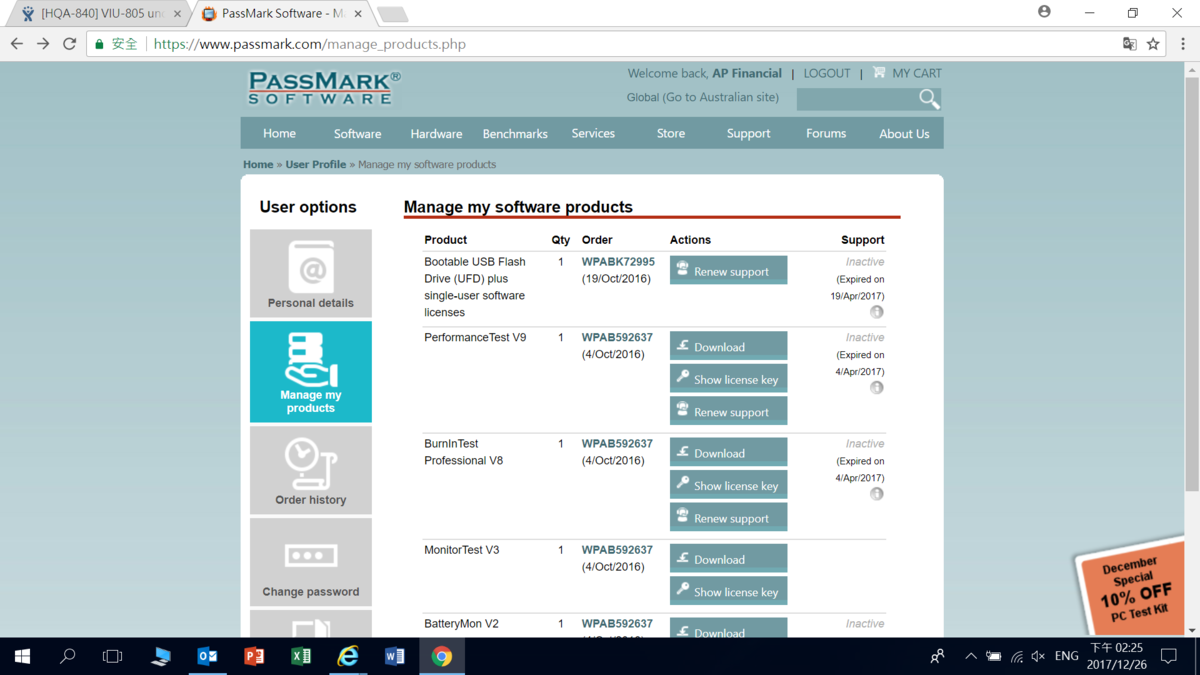
Task: Open the Task View taskbar icon
Action: pos(112,656)
